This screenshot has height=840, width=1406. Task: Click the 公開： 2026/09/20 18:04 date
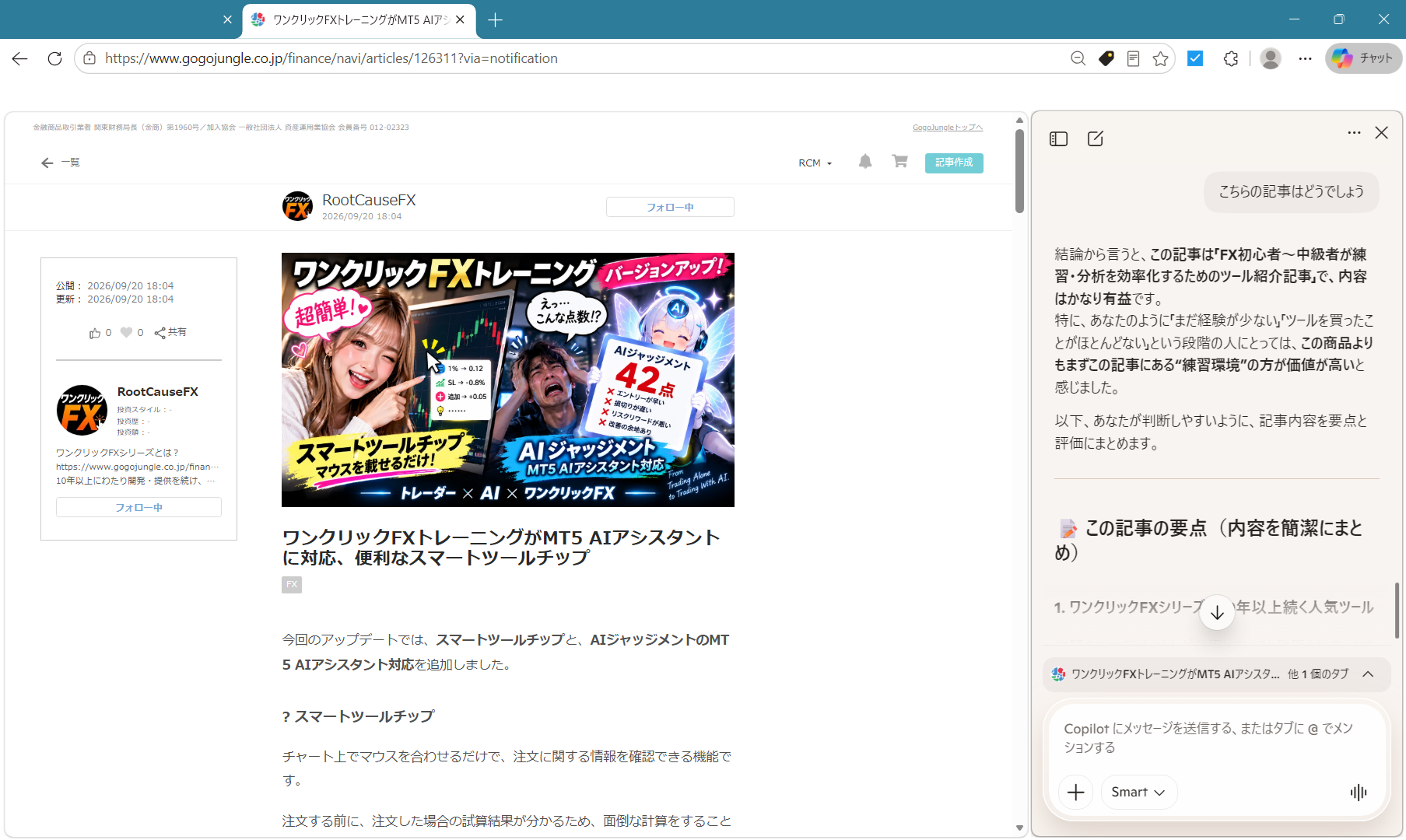click(114, 285)
